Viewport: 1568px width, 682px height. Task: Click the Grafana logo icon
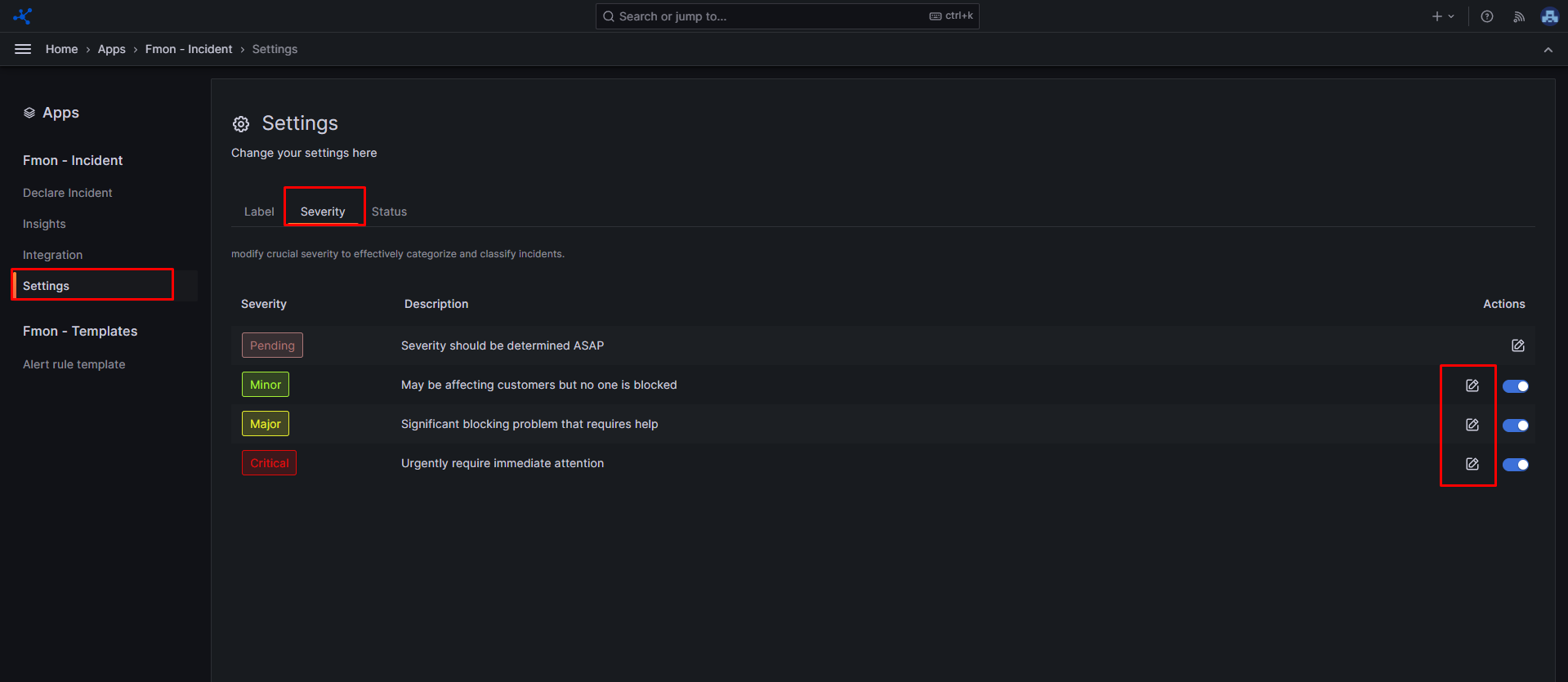(23, 16)
